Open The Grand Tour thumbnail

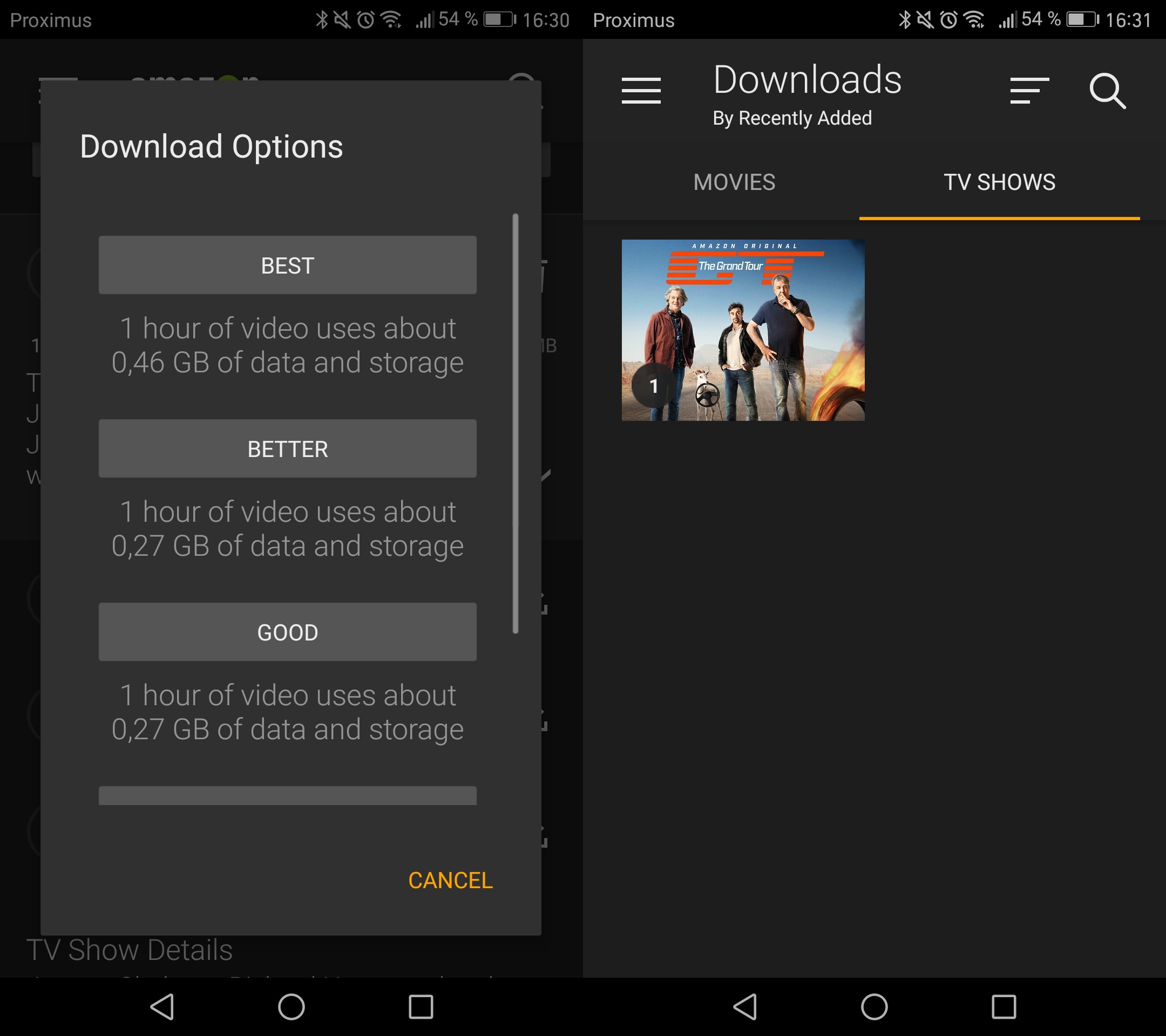[743, 330]
